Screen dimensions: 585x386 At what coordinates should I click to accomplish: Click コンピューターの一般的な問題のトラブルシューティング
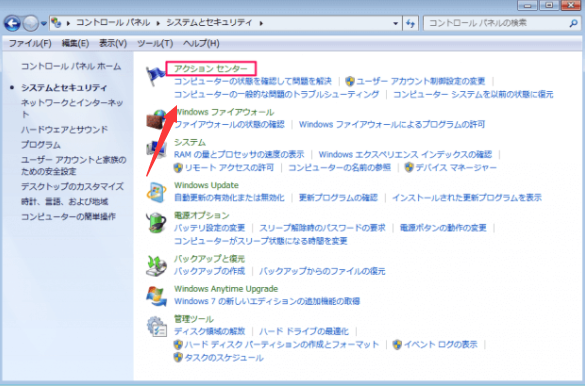click(276, 94)
